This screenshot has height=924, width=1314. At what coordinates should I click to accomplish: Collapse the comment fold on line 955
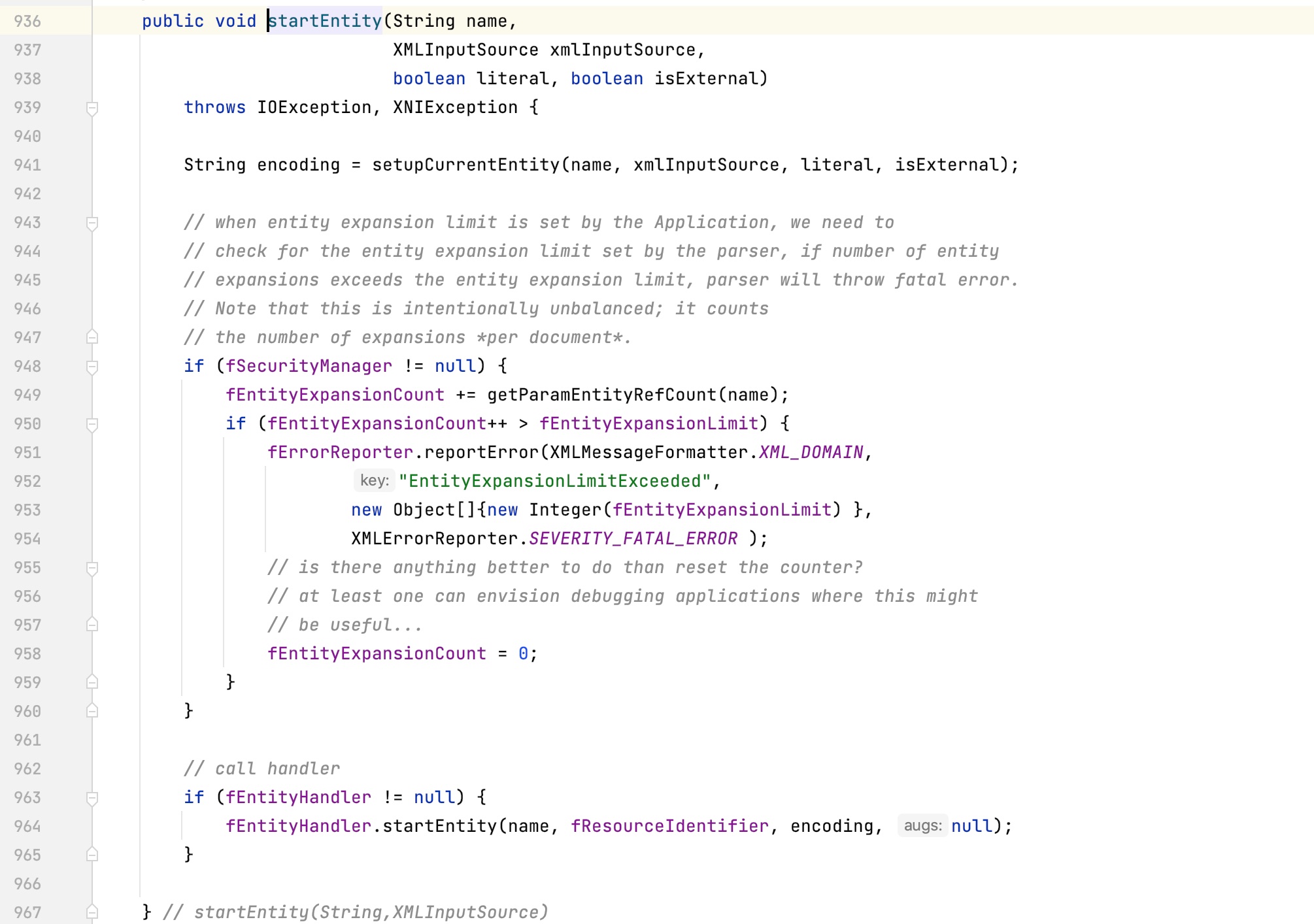pyautogui.click(x=92, y=568)
